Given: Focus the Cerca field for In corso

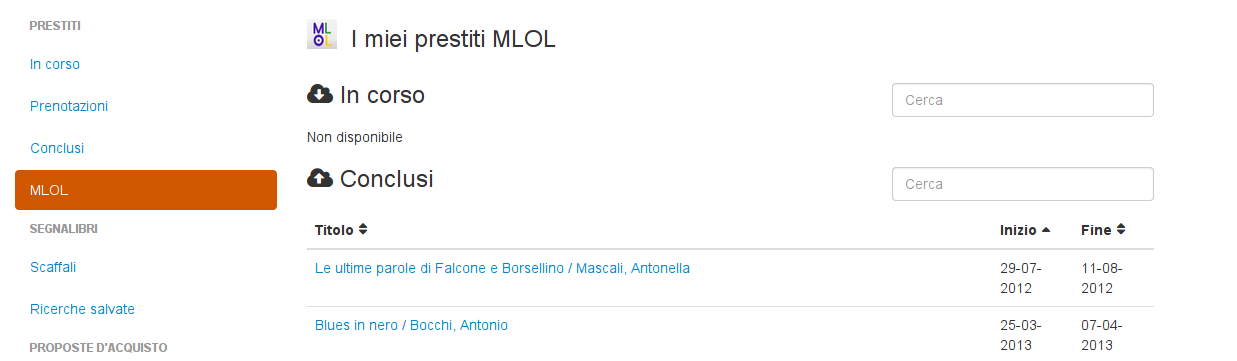Looking at the screenshot, I should pos(1023,100).
